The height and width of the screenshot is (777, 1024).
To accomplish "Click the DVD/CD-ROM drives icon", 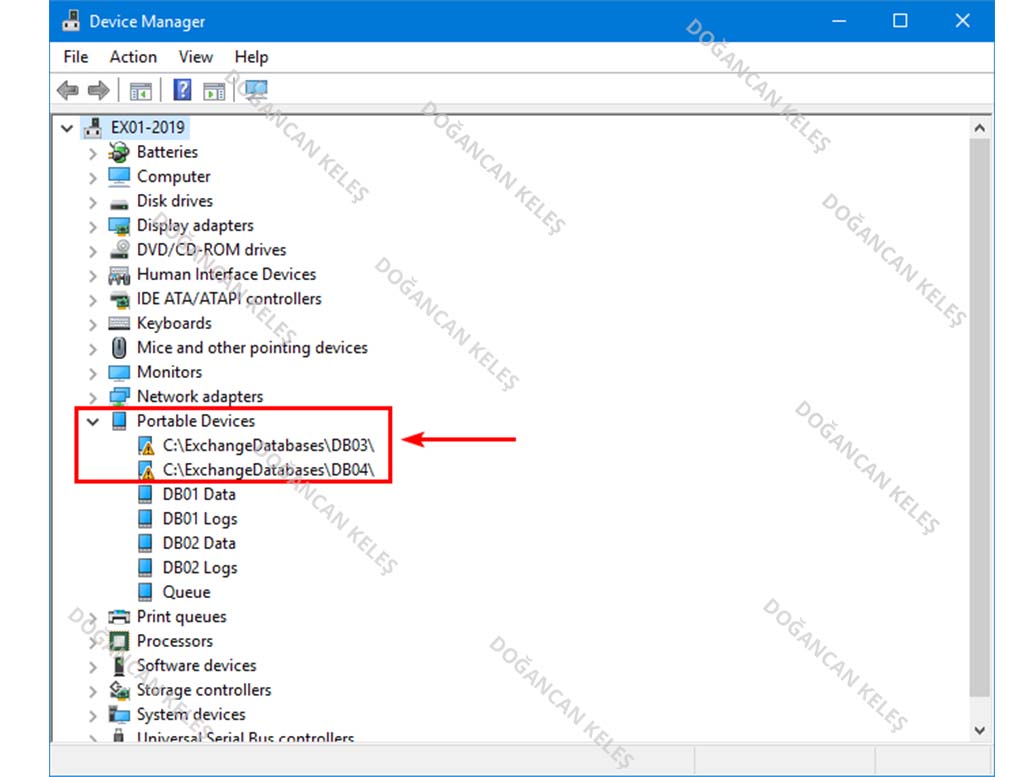I will (x=120, y=249).
